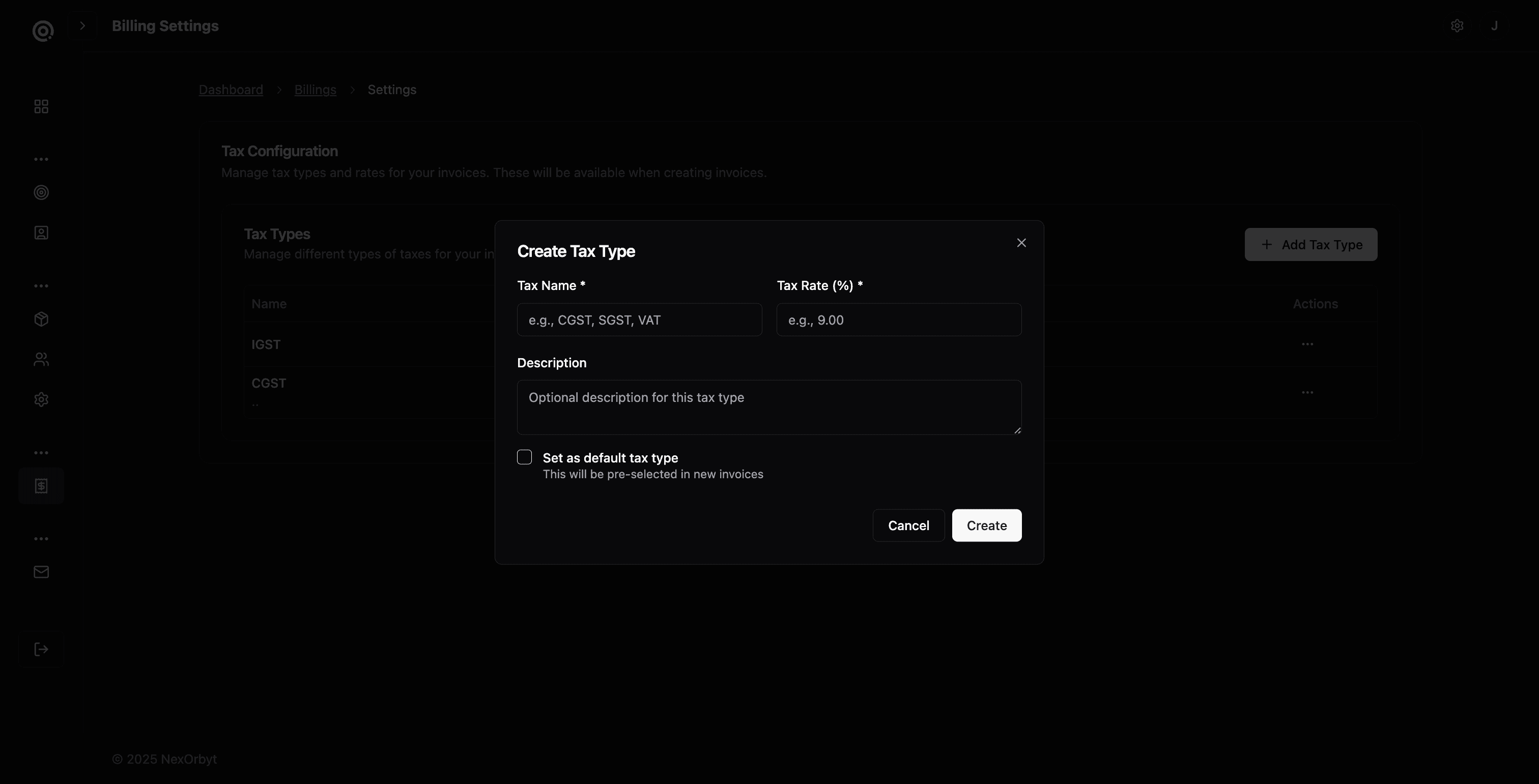Close the Create Tax Type dialog

pos(1021,243)
